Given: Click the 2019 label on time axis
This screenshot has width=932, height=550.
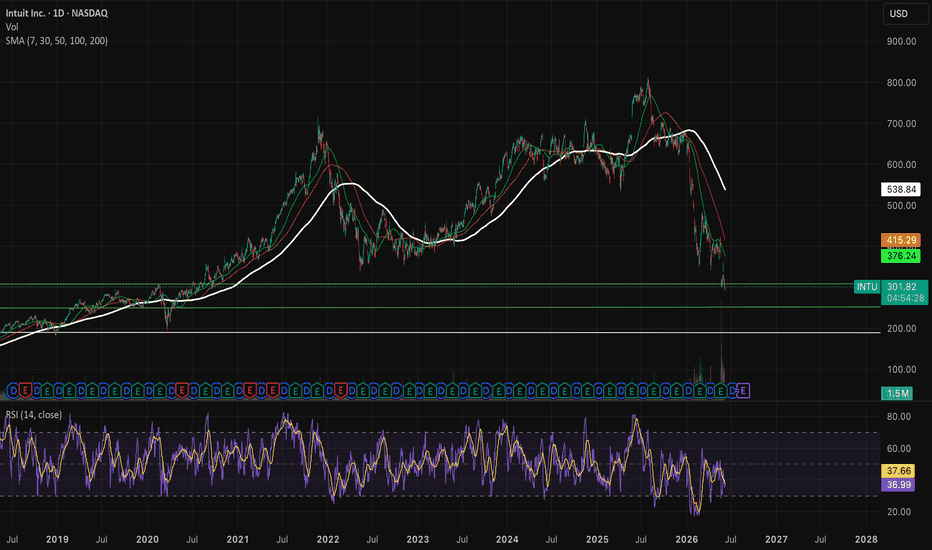Looking at the screenshot, I should (x=57, y=539).
